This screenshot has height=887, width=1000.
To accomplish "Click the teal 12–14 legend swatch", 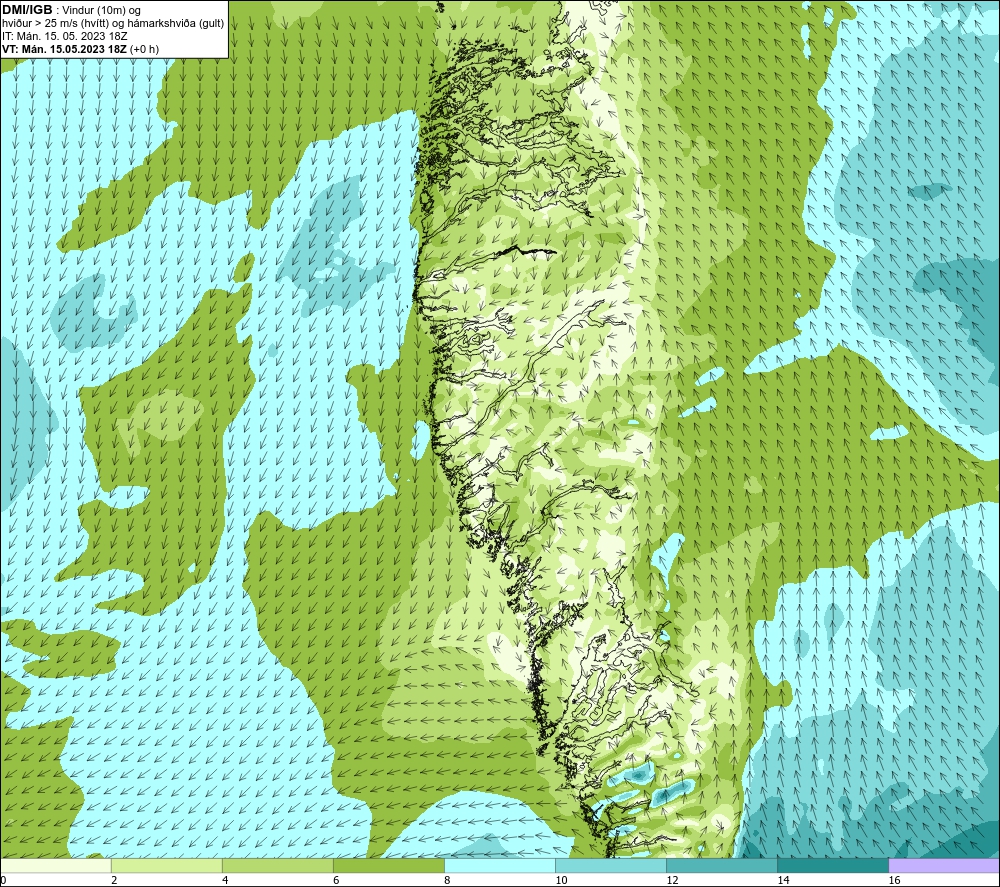I will point(721,865).
